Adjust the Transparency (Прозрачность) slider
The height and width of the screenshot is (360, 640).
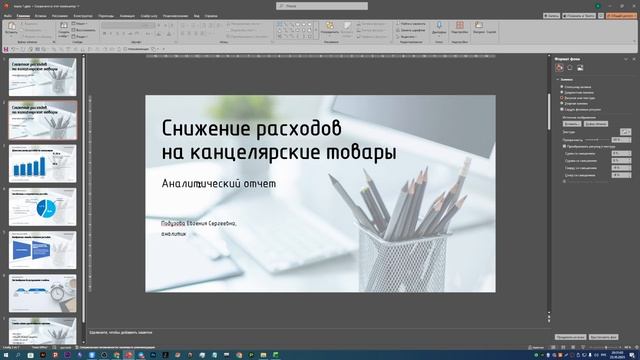click(597, 140)
